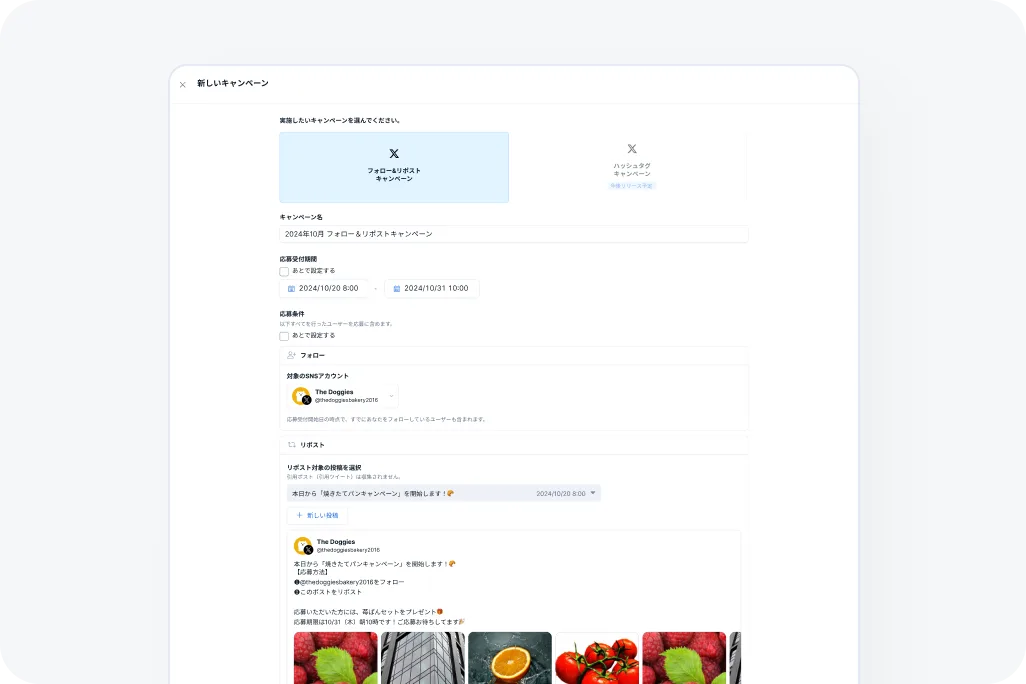Open the building image thumbnail

(x=423, y=658)
